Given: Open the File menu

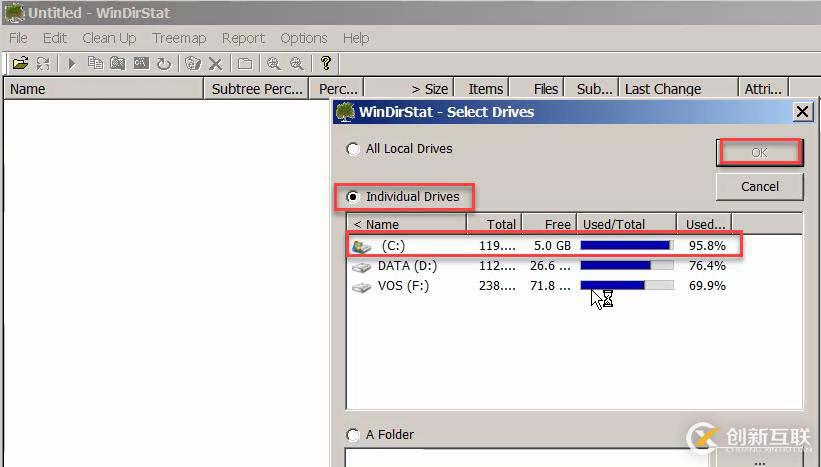Looking at the screenshot, I should [x=18, y=38].
